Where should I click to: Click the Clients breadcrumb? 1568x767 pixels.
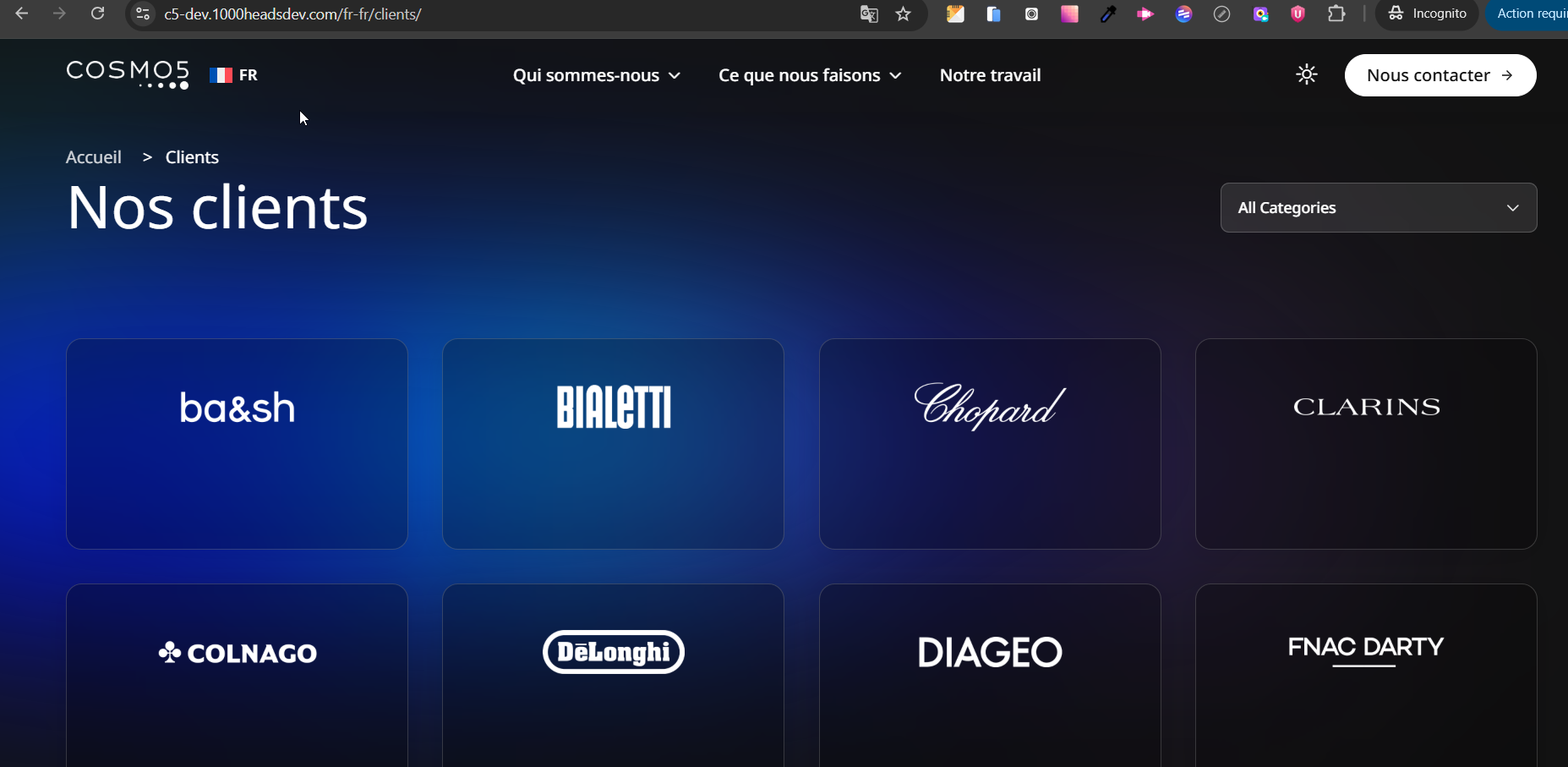tap(192, 157)
